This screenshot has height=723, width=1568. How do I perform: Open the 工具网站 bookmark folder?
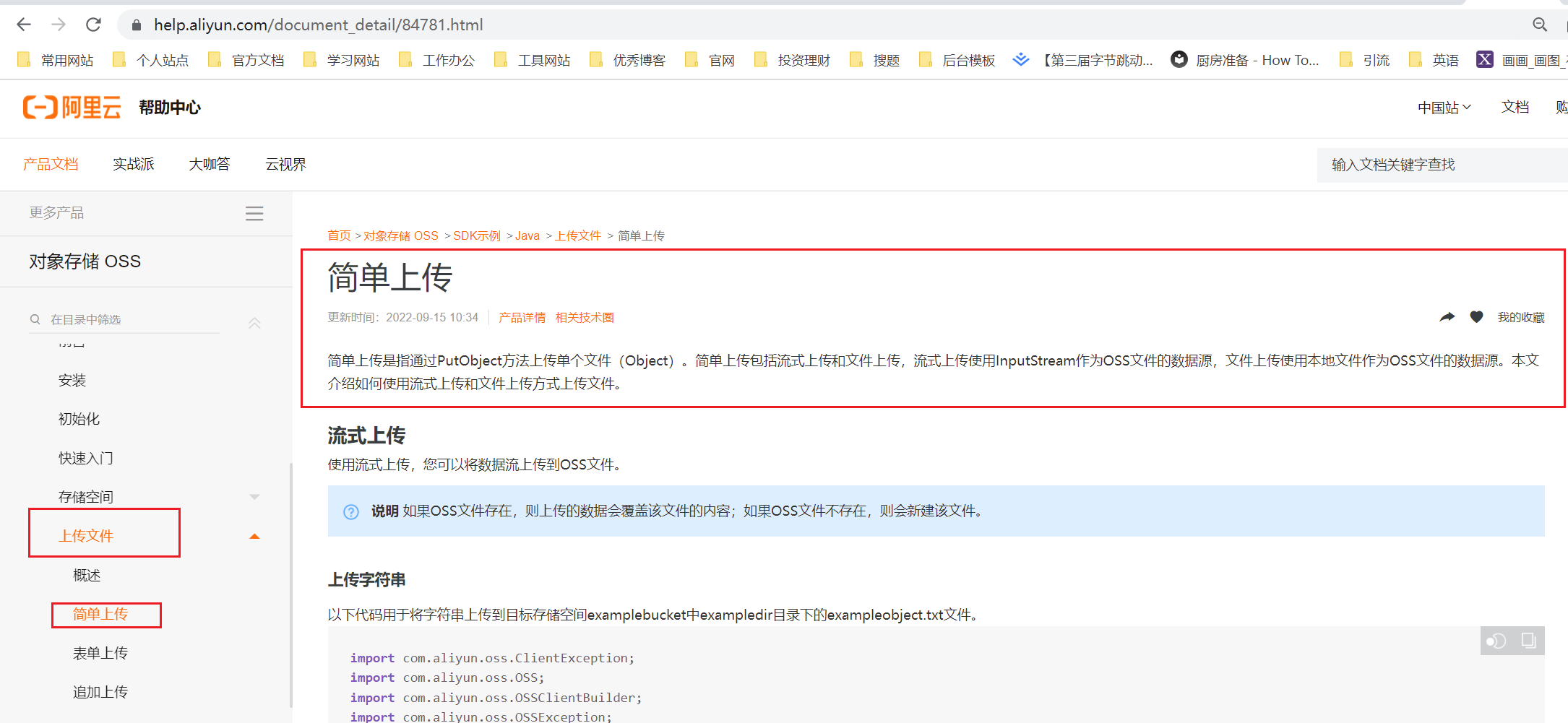point(533,60)
